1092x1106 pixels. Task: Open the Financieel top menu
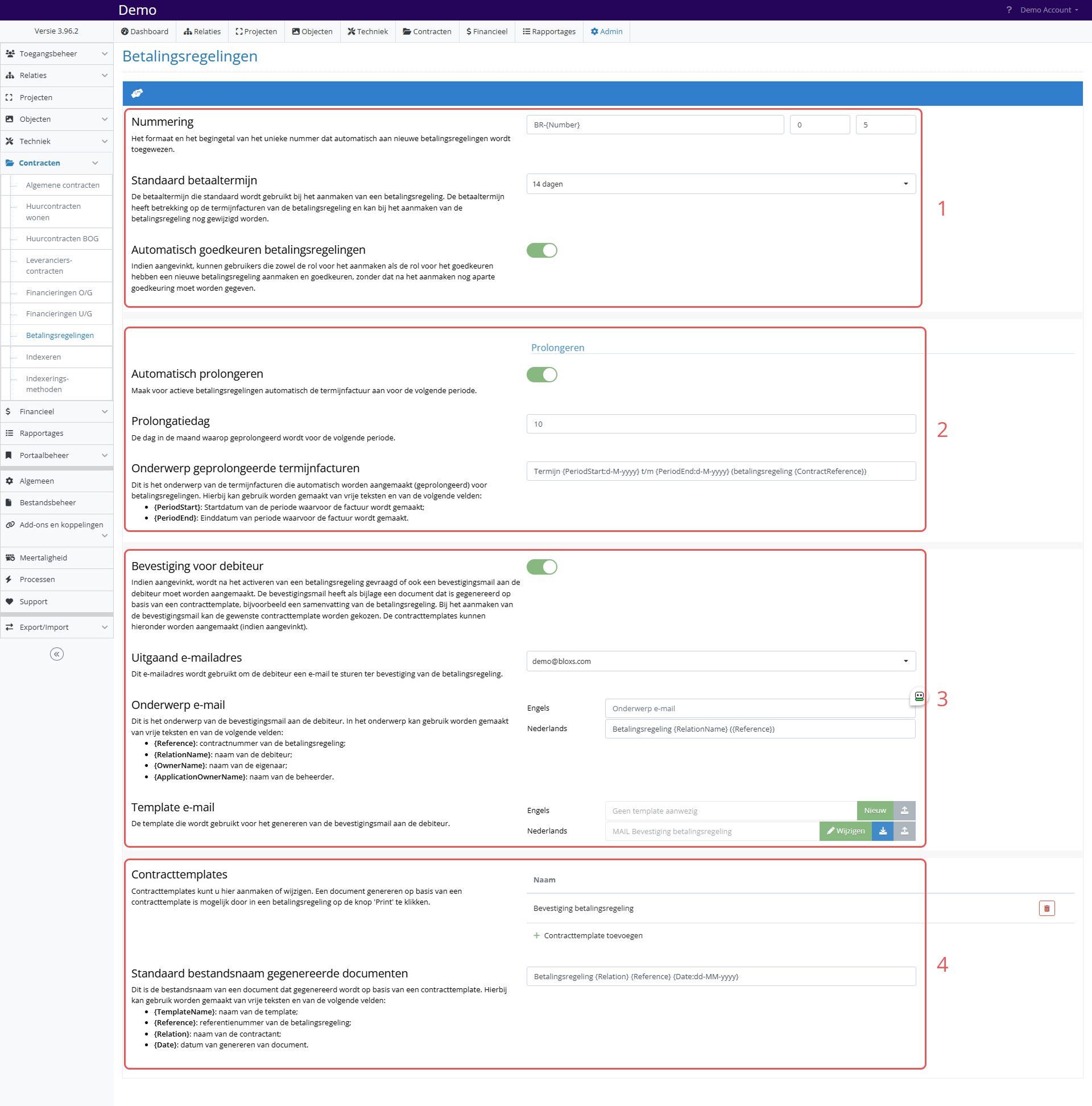[x=486, y=31]
